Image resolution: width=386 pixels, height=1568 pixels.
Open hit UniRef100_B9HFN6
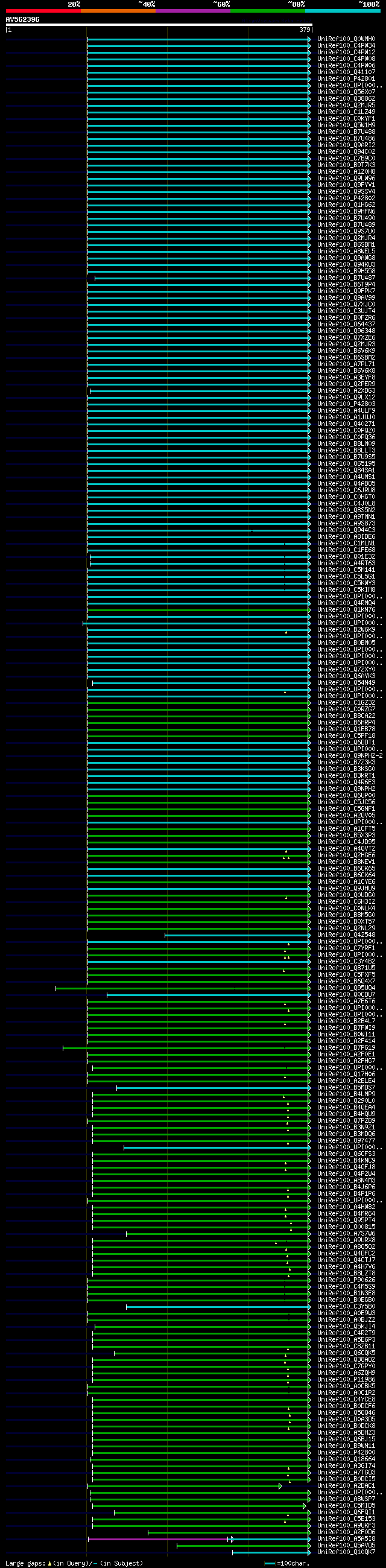(346, 212)
